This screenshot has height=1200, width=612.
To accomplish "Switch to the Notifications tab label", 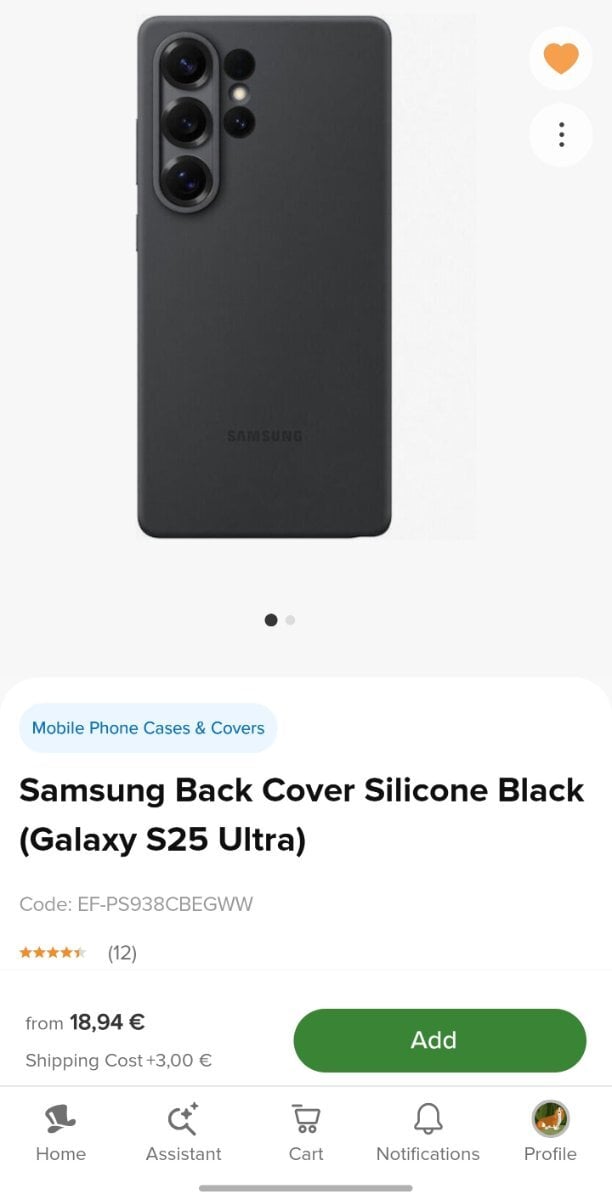I will click(x=428, y=1154).
